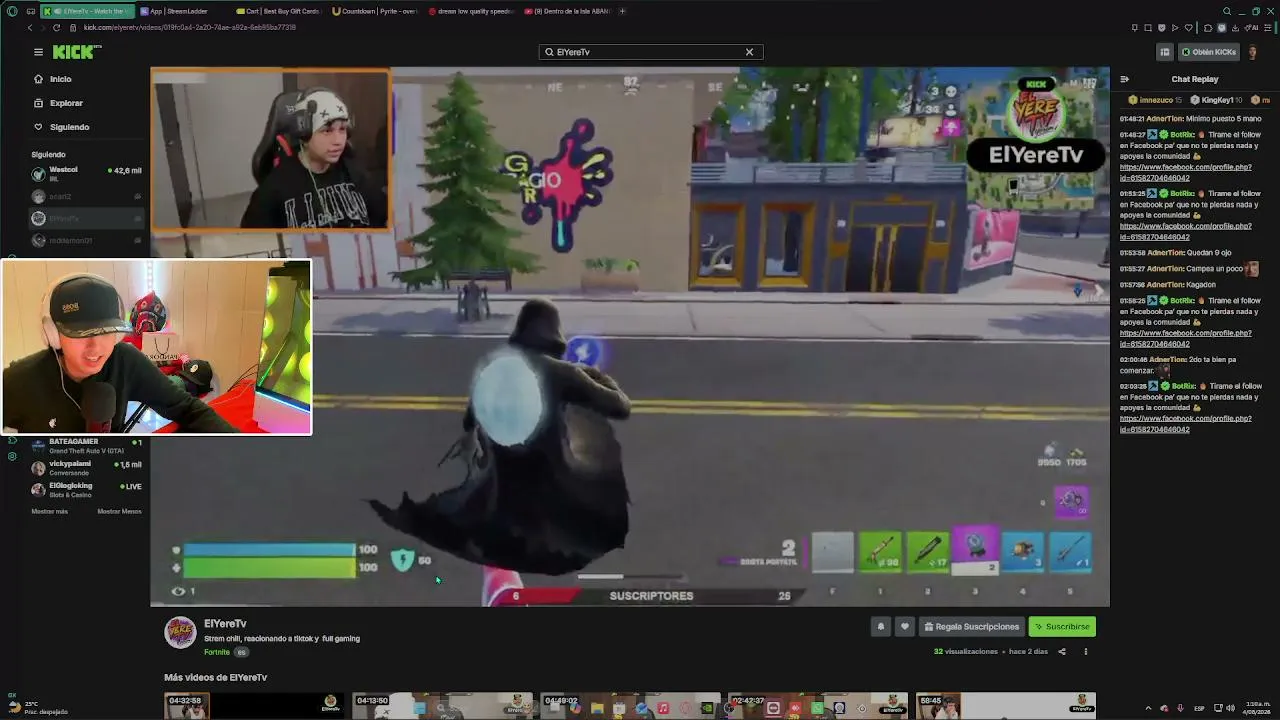The height and width of the screenshot is (720, 1280).
Task: Follow ElYereTv with the heart button
Action: click(x=905, y=627)
